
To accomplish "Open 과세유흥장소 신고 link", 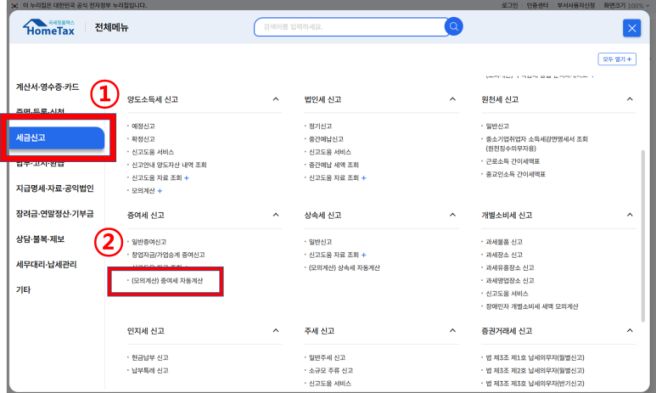I will (x=510, y=268).
